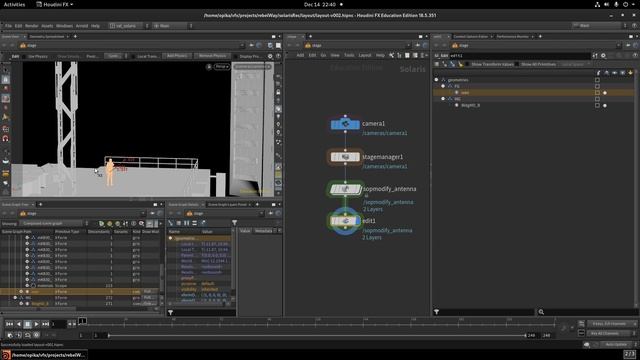This screenshot has height=360, width=640.
Task: Select the camera1 node icon
Action: pyautogui.click(x=345, y=124)
